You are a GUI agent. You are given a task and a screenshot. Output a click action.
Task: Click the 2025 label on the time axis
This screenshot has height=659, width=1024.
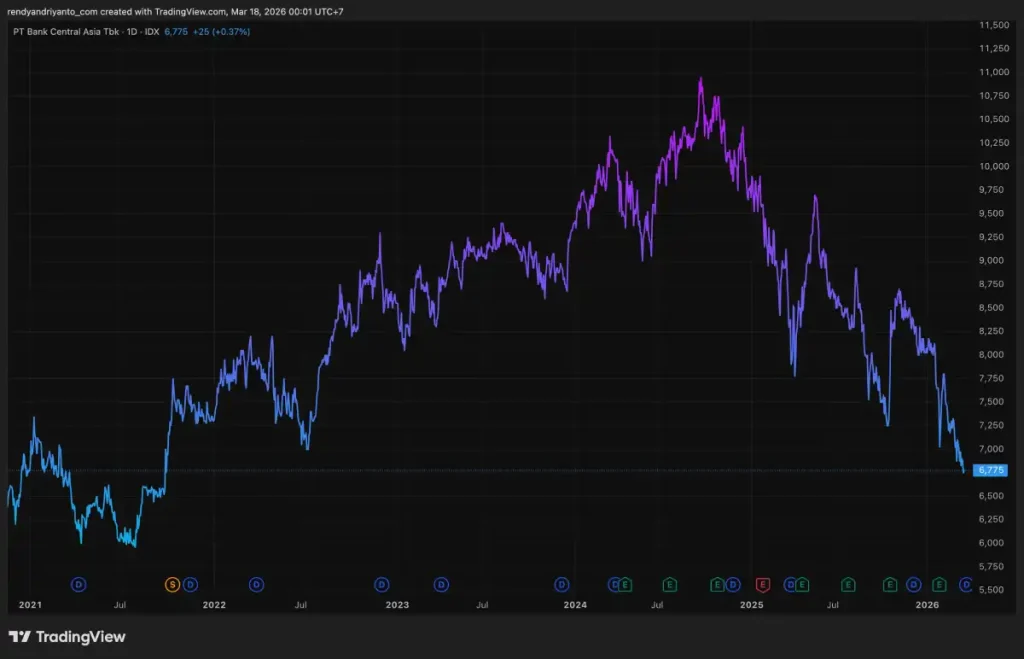751,605
